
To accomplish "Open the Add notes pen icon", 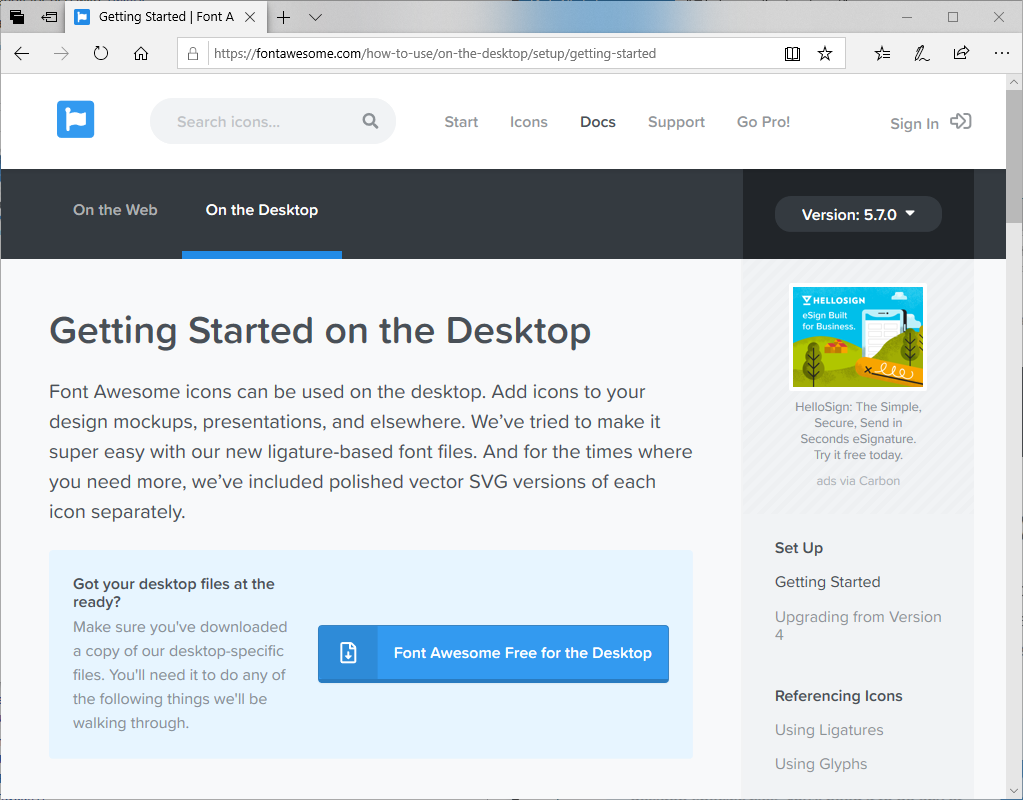I will 922,54.
